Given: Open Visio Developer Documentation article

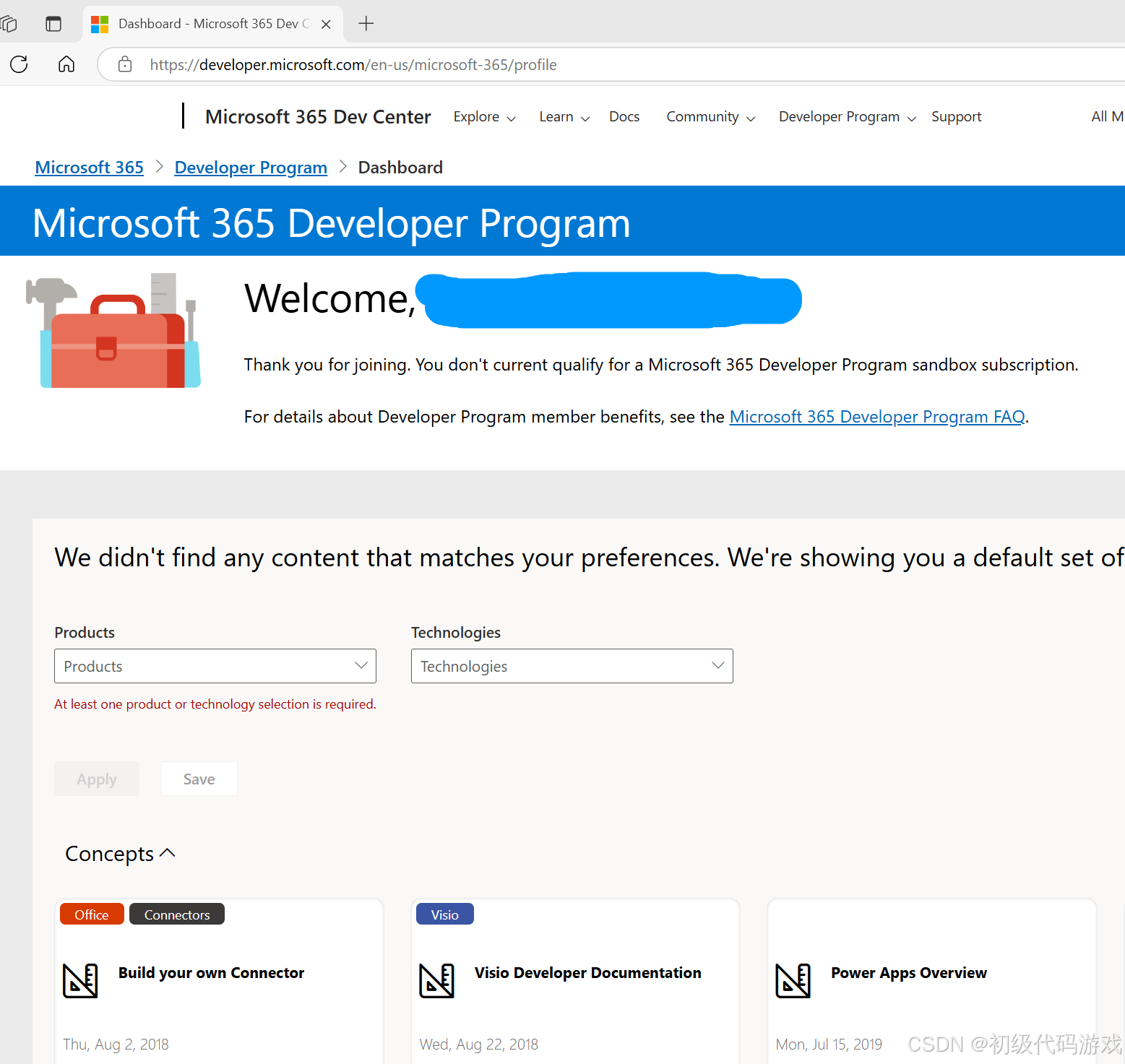Looking at the screenshot, I should click(588, 973).
